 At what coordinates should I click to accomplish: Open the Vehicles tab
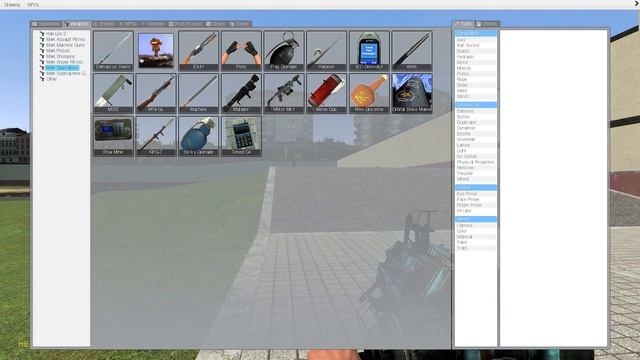point(153,24)
